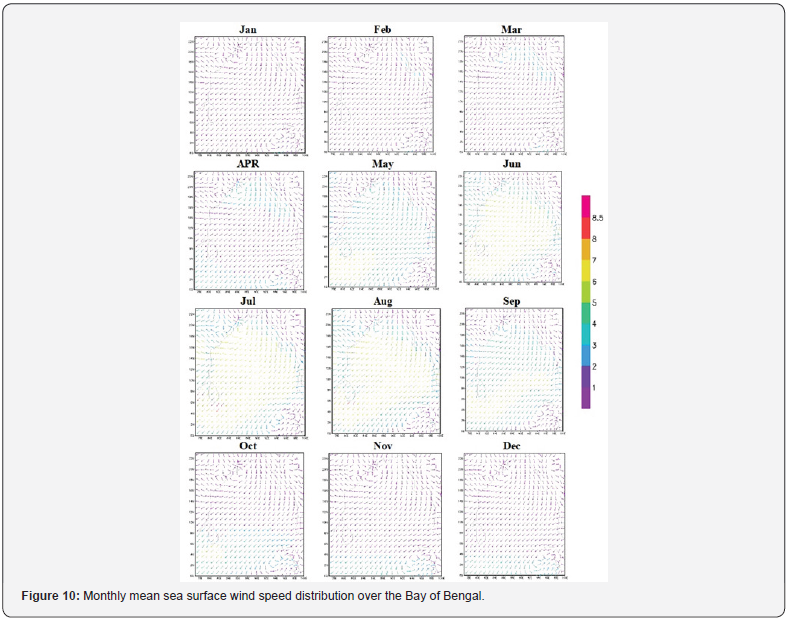Click the '5' color scale label
788x620 pixels.
595,303
